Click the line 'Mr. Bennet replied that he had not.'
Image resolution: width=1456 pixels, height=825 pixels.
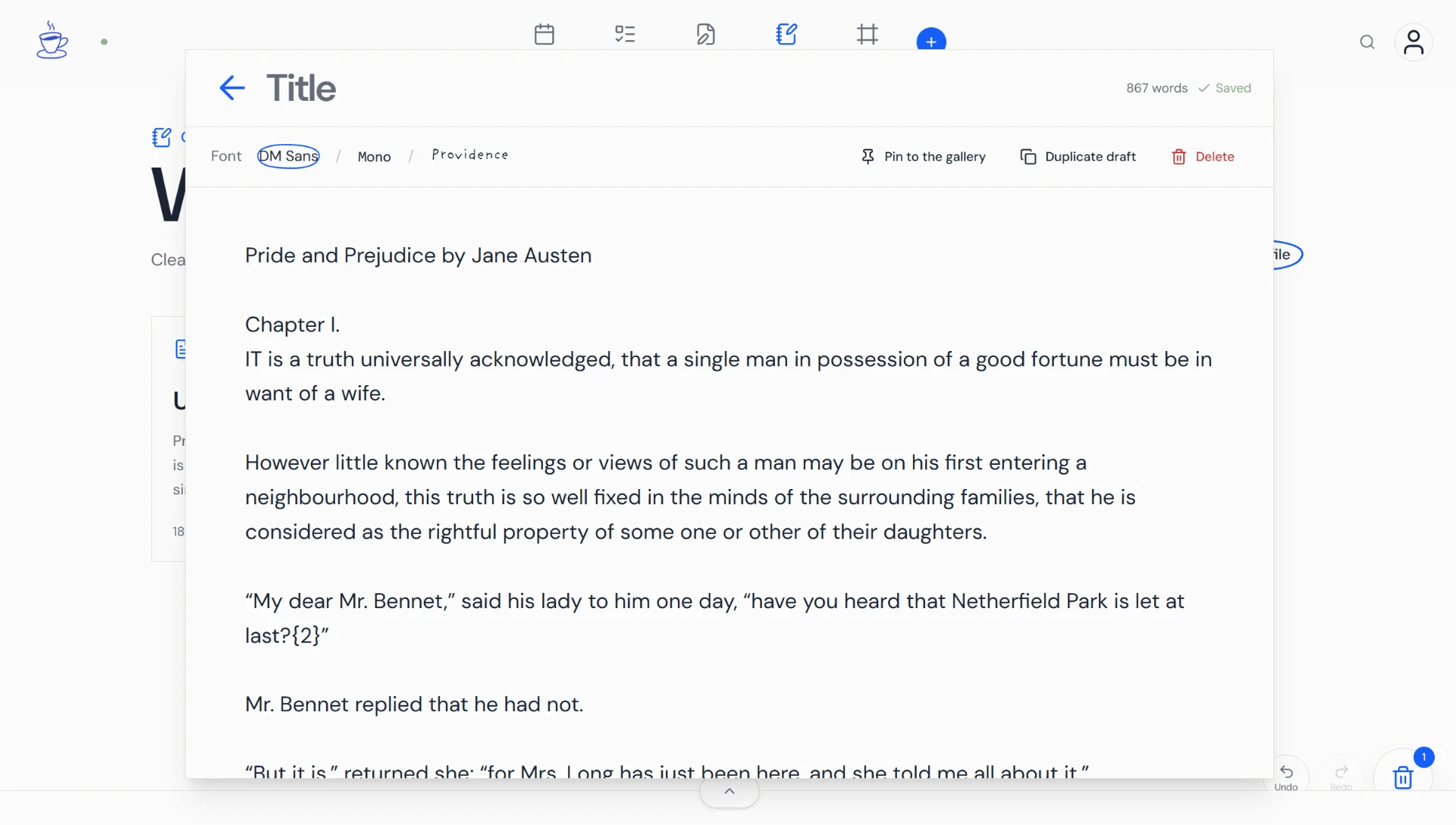414,704
